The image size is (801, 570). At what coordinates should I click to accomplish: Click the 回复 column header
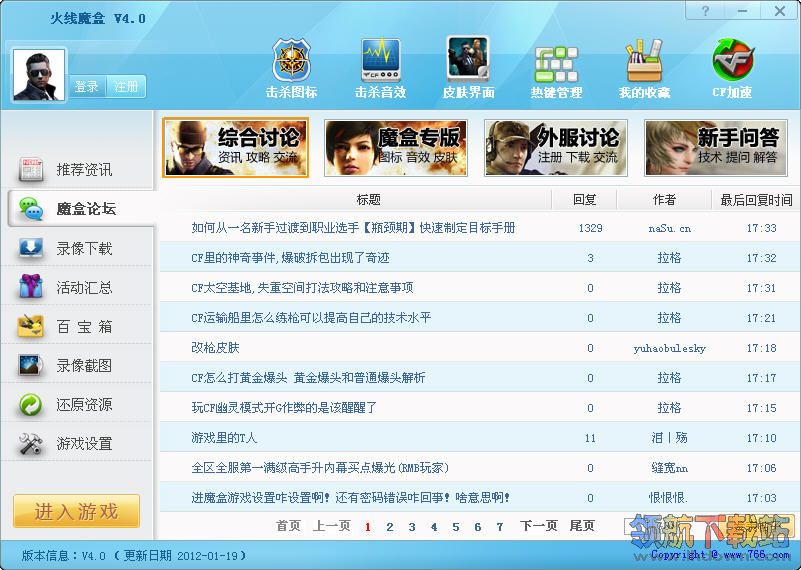584,200
